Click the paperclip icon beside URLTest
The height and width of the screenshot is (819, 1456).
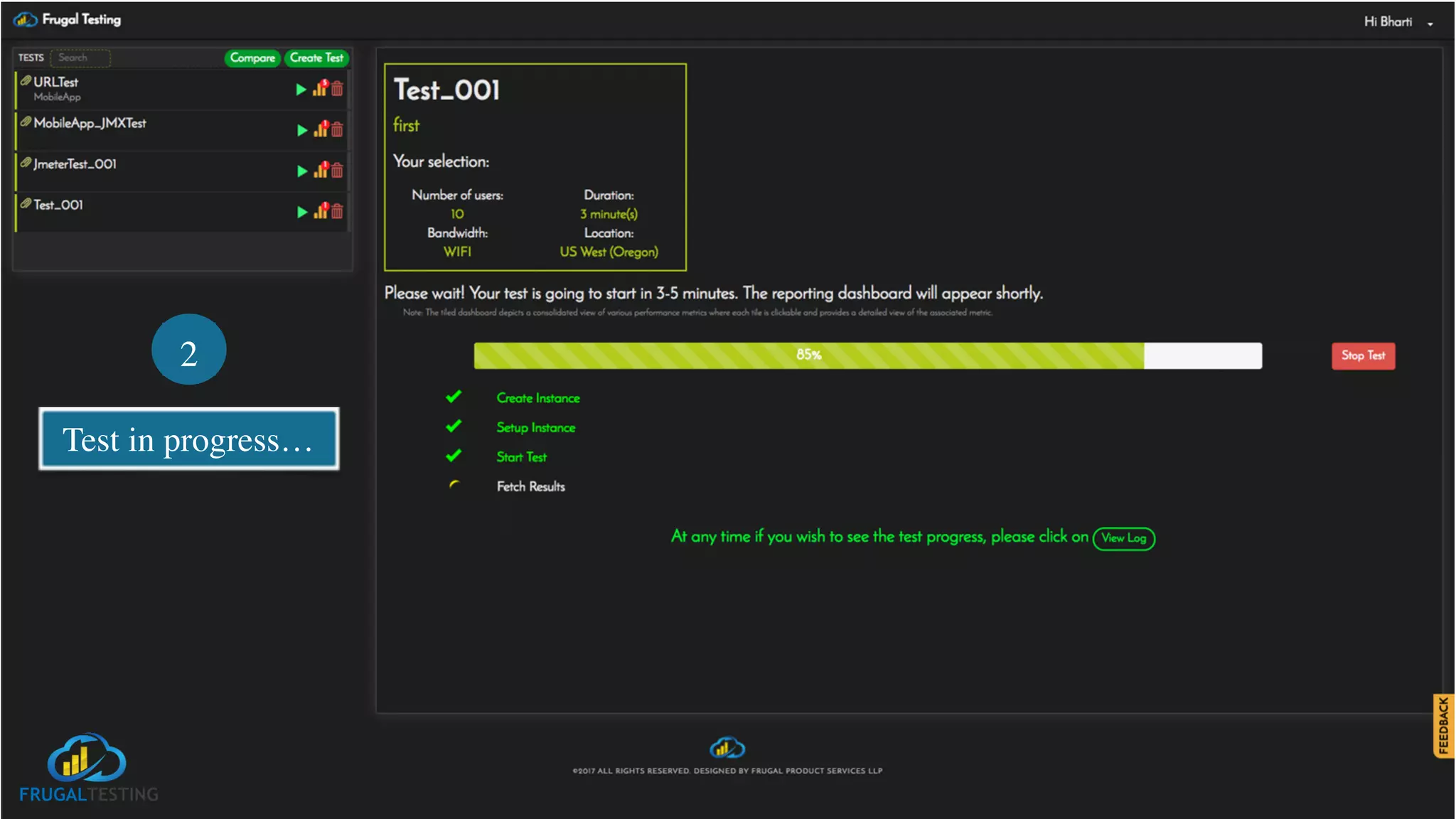pos(26,81)
